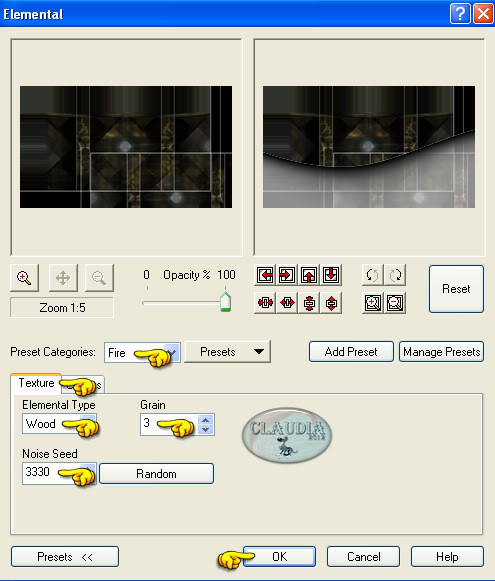Click the title bar help question mark
495x581 pixels.
(x=460, y=14)
